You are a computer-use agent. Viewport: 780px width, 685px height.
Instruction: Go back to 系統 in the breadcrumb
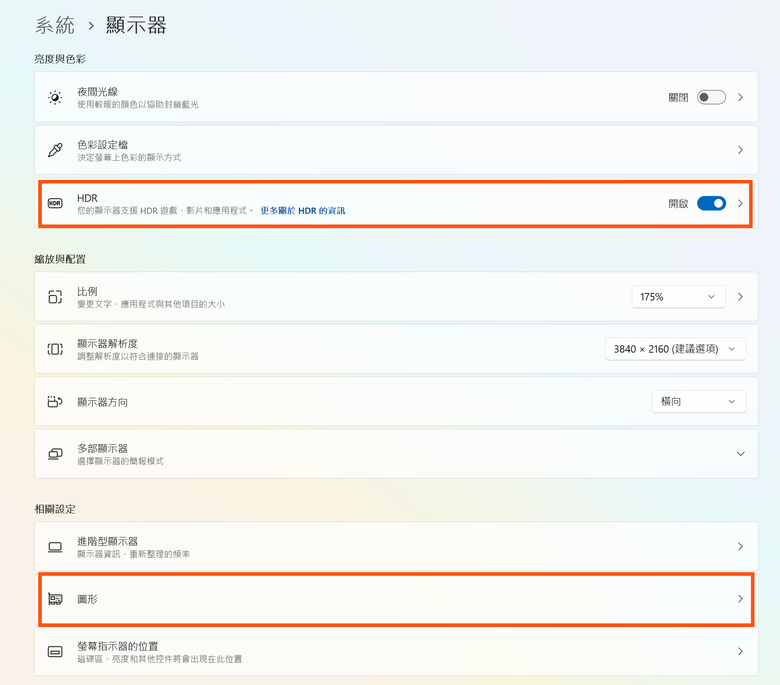[x=55, y=25]
